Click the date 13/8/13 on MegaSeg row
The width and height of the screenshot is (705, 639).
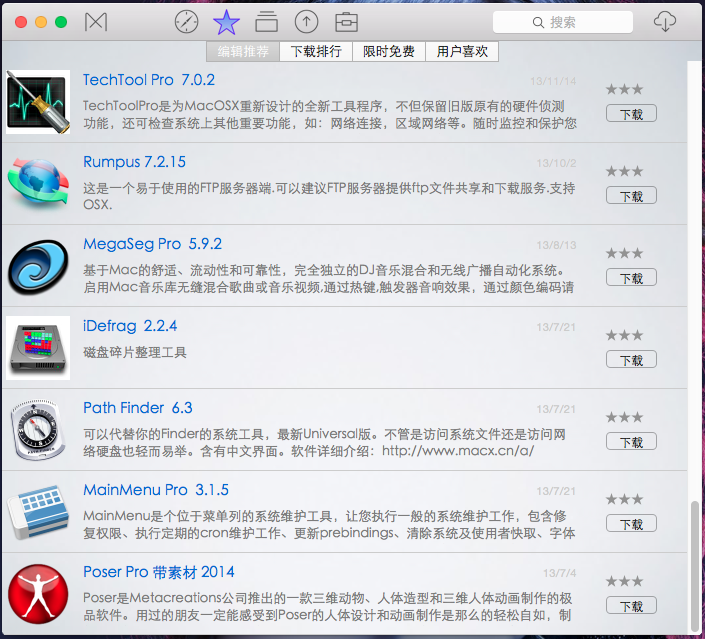[556, 245]
